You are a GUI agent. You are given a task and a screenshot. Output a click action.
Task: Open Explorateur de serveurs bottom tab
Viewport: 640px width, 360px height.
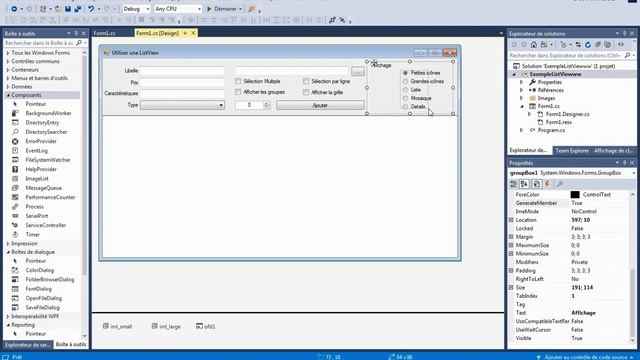28,345
